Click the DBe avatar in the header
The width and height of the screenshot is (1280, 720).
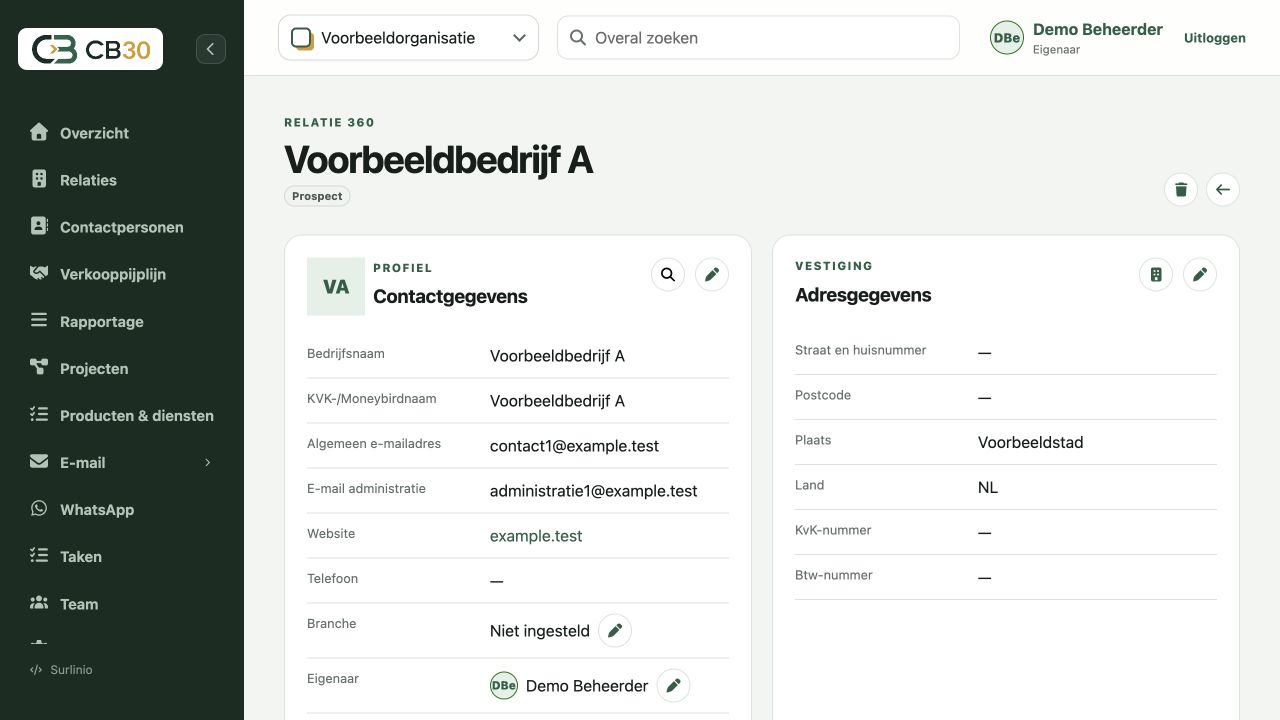coord(1007,38)
